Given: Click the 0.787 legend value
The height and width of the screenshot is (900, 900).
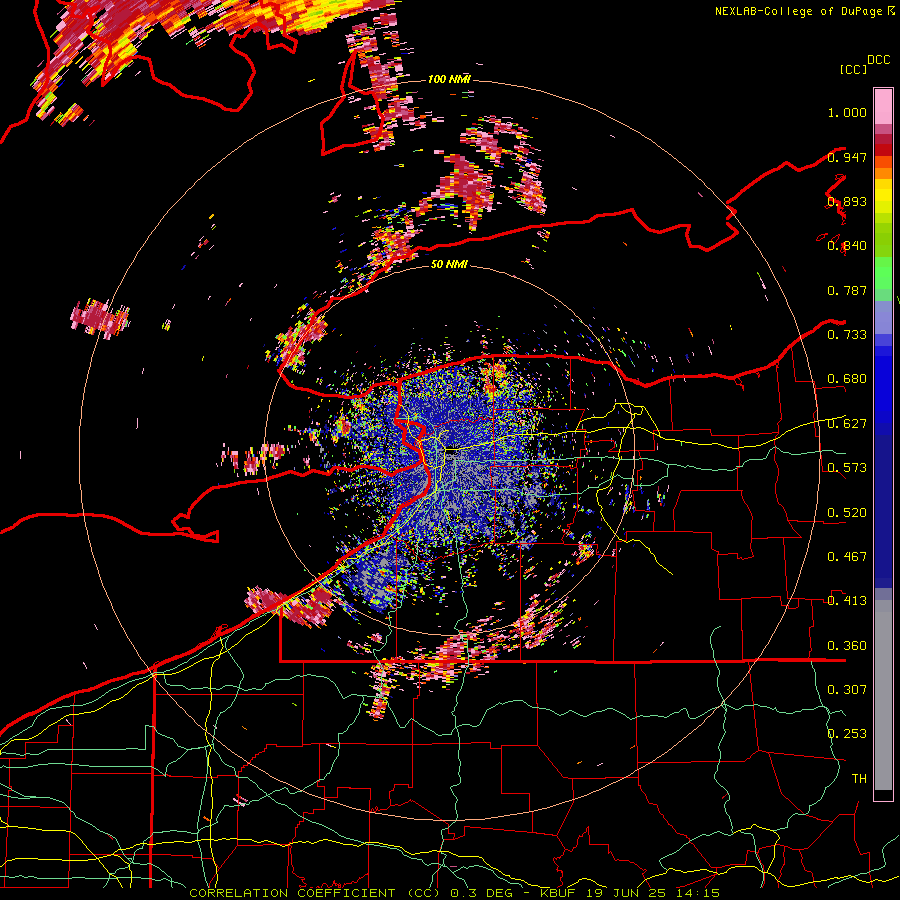Looking at the screenshot, I should (x=847, y=290).
